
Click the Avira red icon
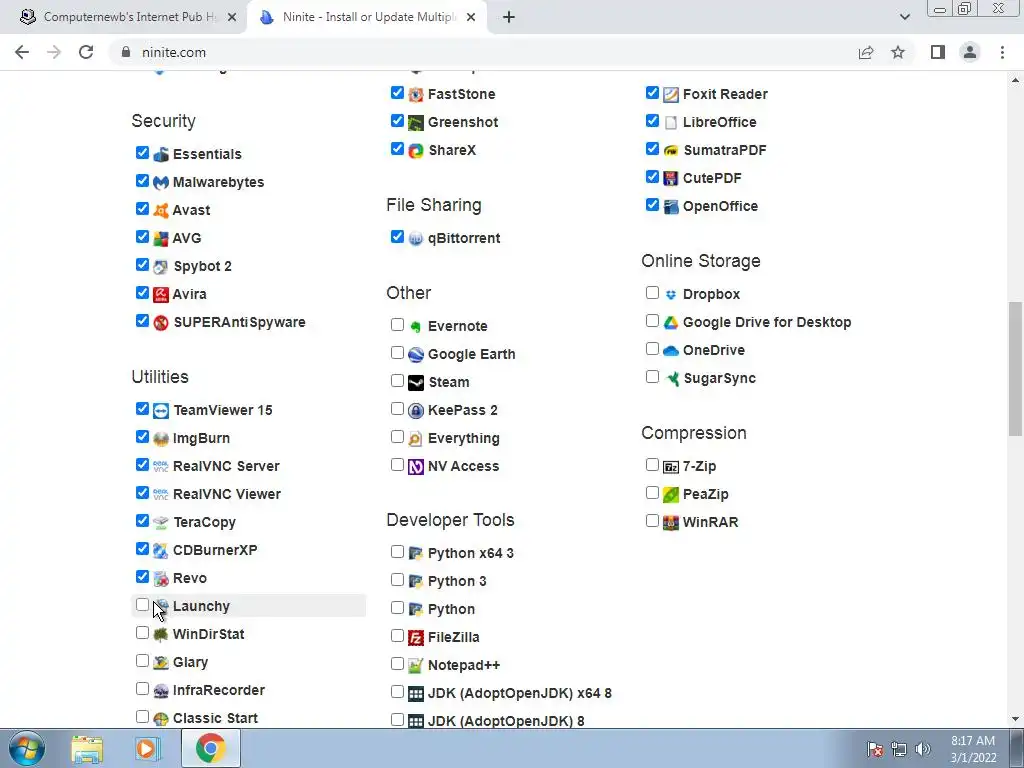pyautogui.click(x=161, y=295)
